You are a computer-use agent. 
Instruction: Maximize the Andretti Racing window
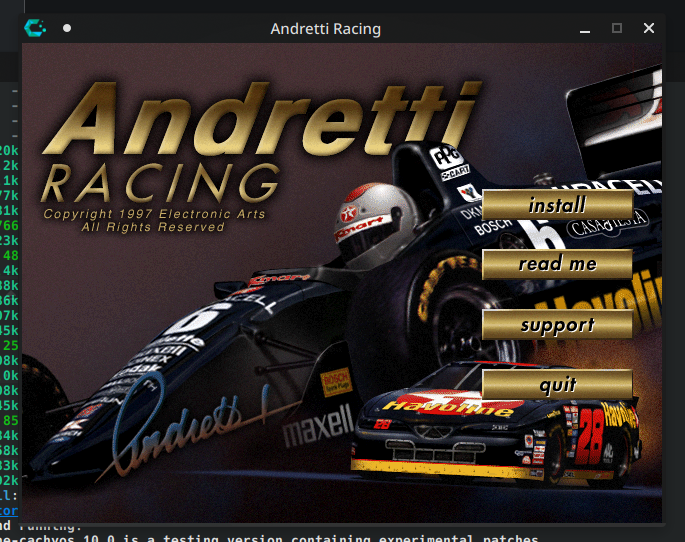(x=617, y=28)
